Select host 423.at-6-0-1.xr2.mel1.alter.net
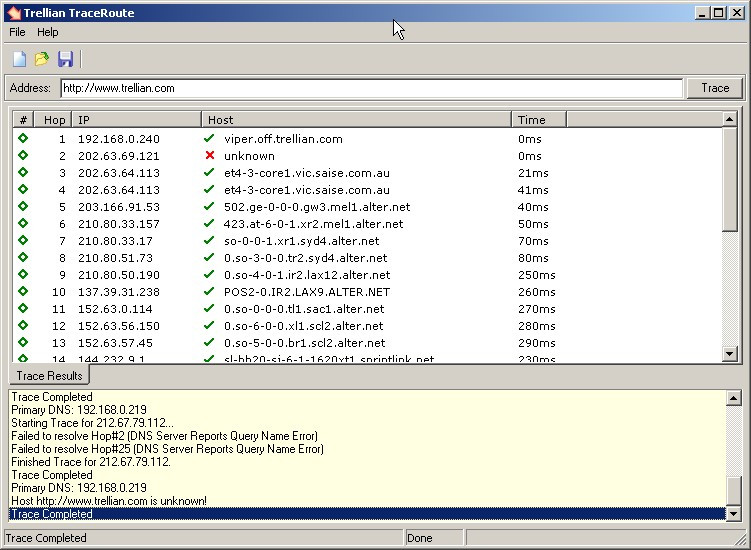This screenshot has height=550, width=751. 313,224
